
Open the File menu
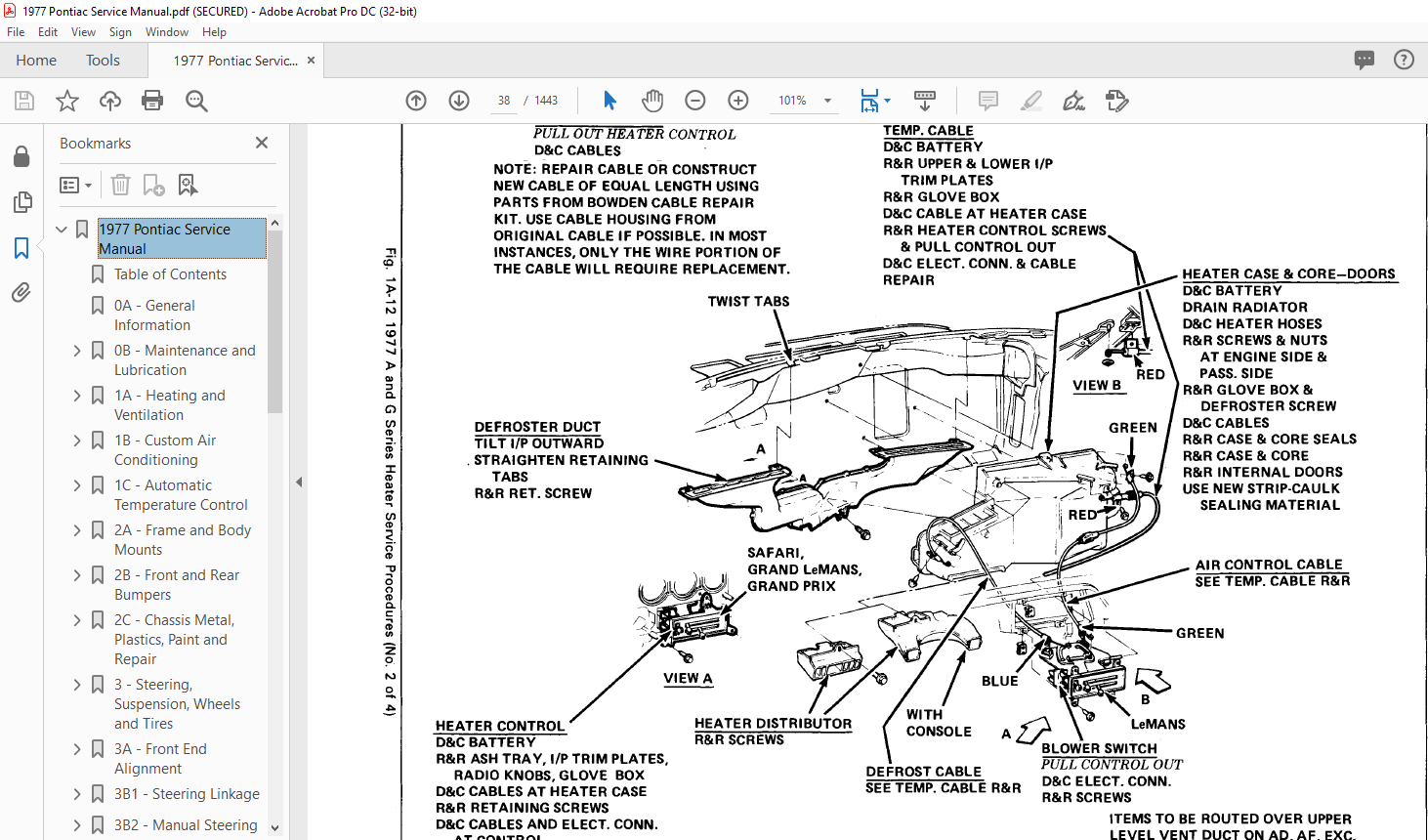[x=16, y=32]
